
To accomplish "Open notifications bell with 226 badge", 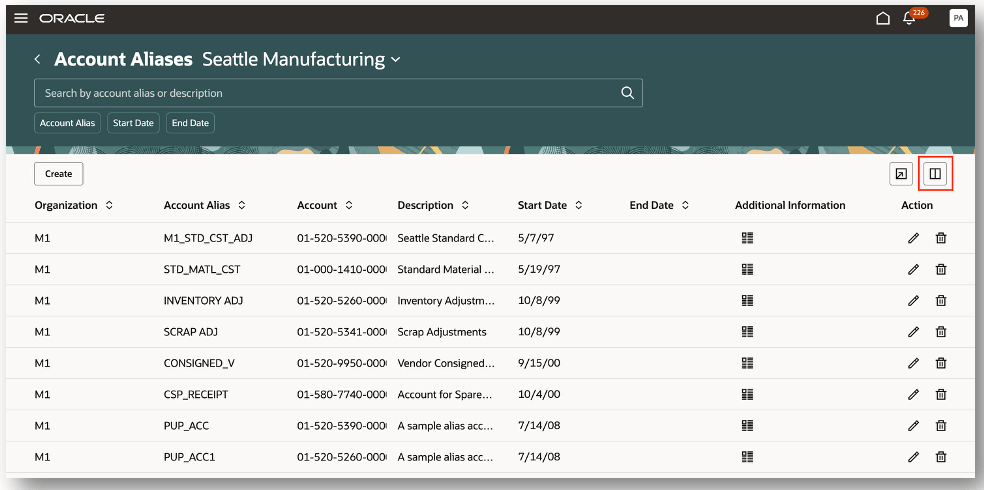I will click(x=909, y=19).
